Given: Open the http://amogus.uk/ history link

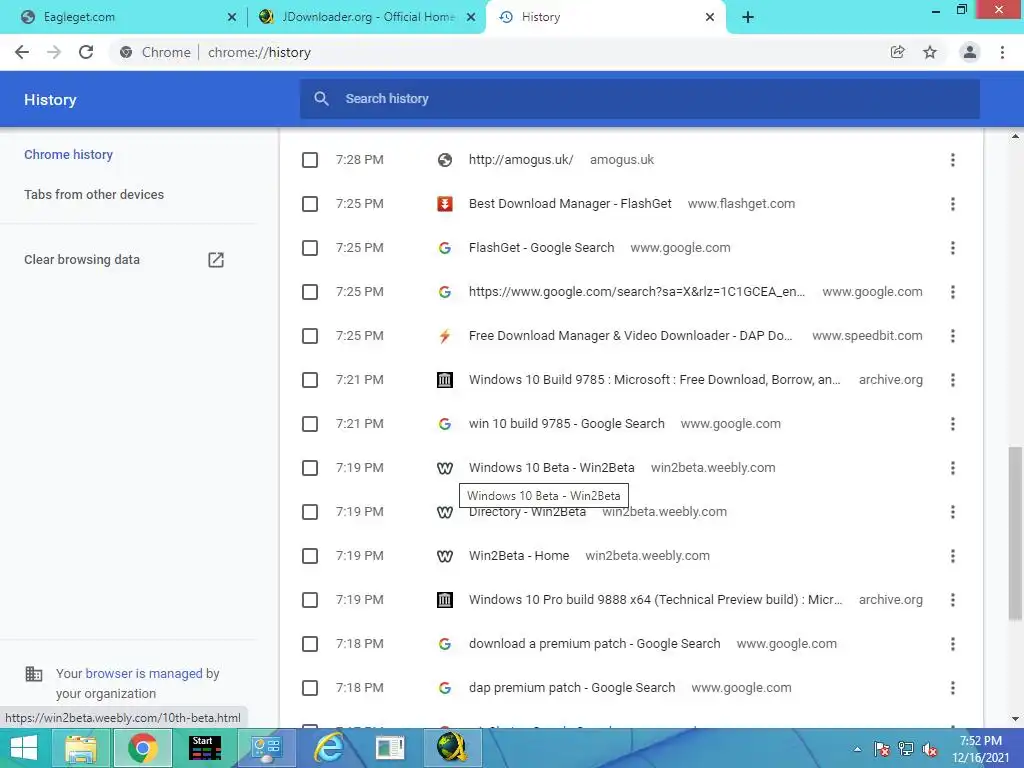Looking at the screenshot, I should 521,160.
